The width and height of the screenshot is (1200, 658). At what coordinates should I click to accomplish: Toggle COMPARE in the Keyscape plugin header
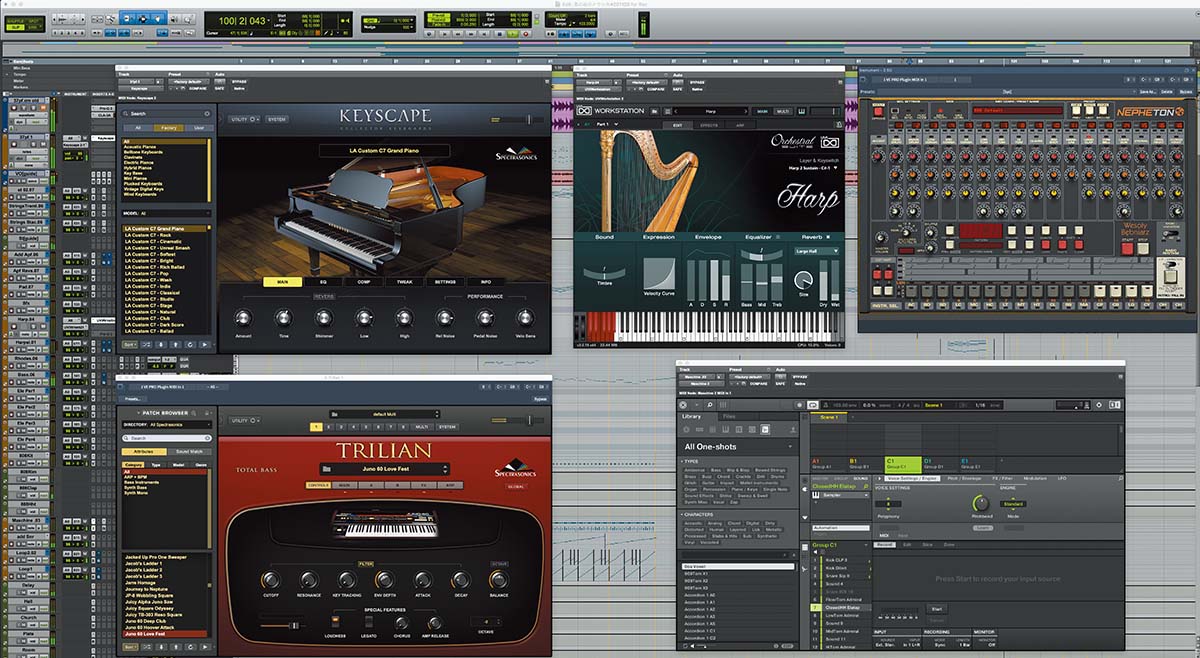(197, 88)
